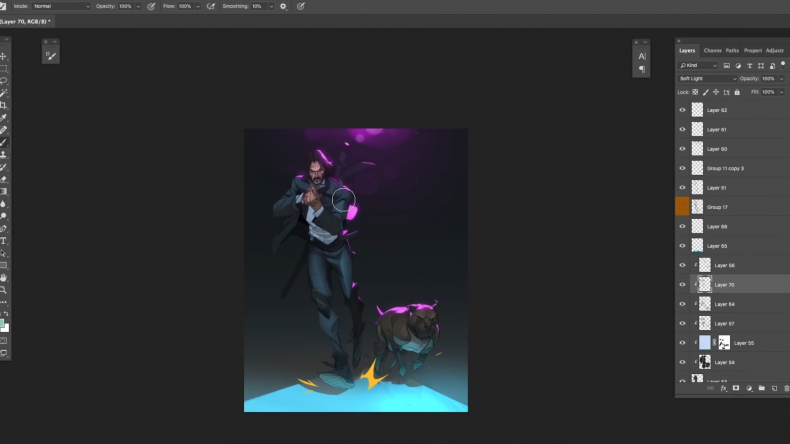The width and height of the screenshot is (790, 444).
Task: Switch to the Channels tab
Action: (712, 50)
